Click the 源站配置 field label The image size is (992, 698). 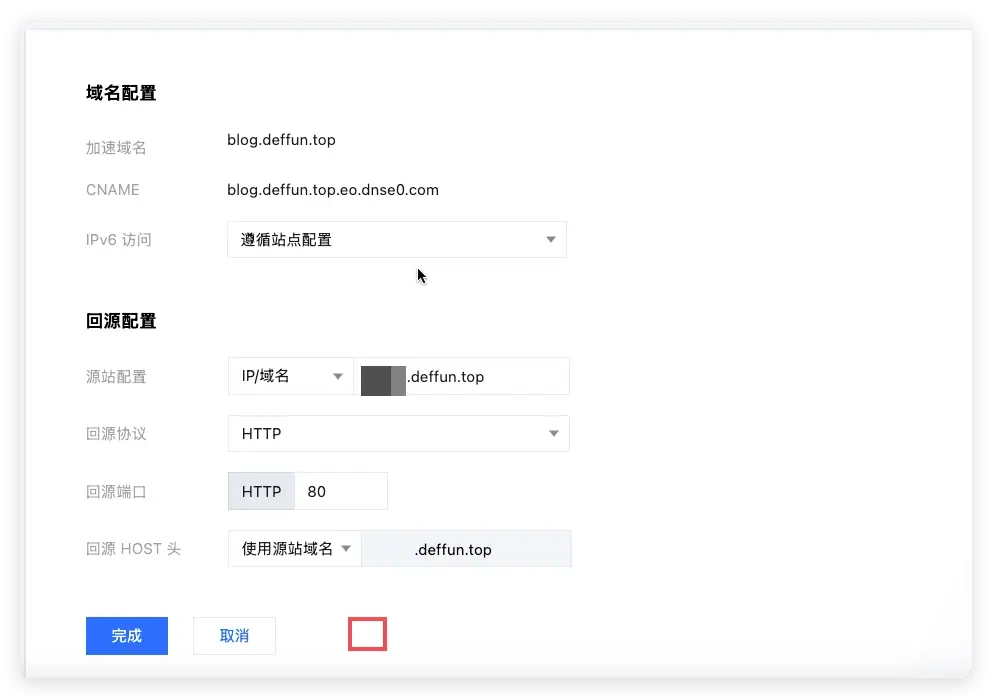pos(116,377)
